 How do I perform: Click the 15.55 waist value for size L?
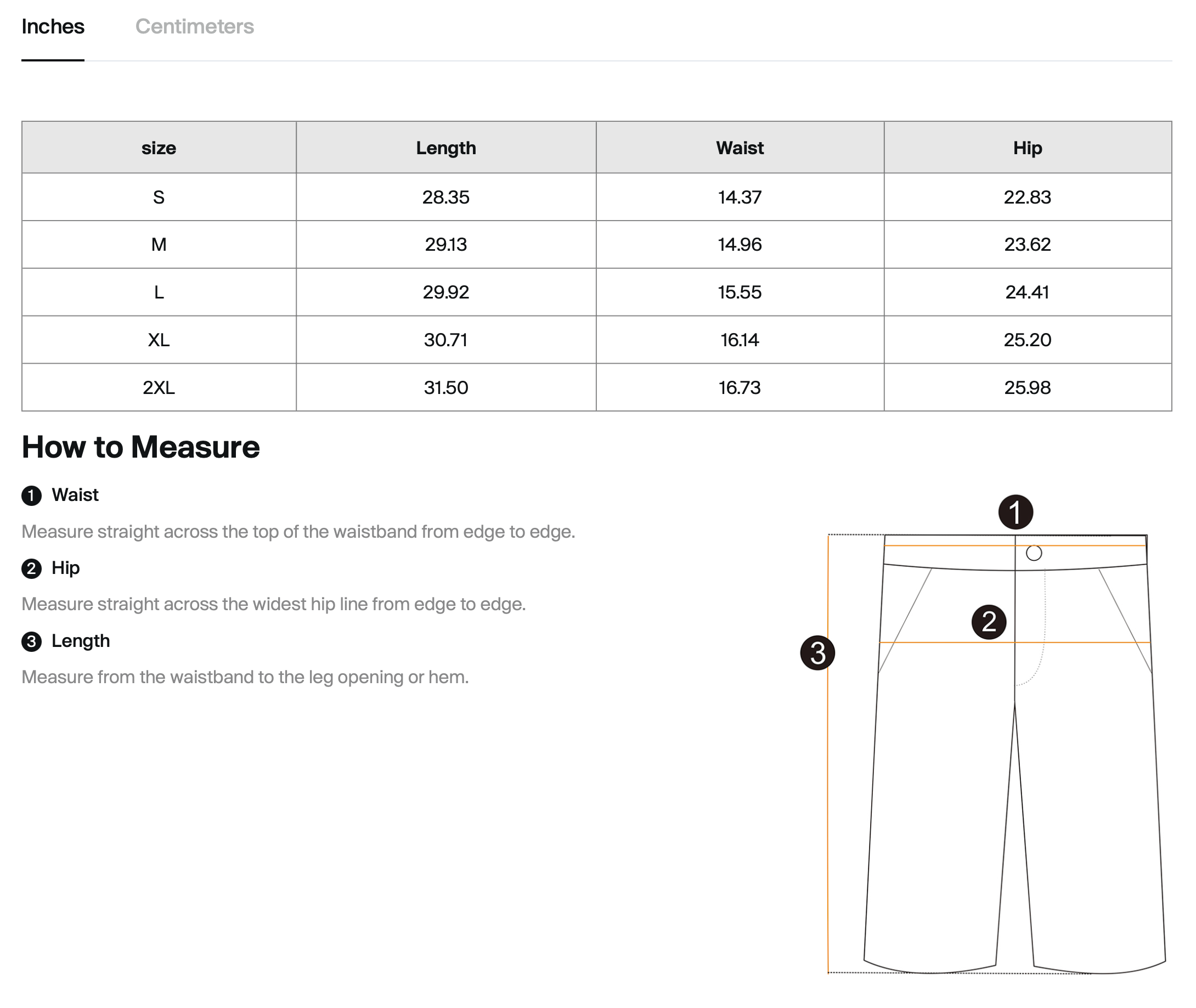(740, 292)
